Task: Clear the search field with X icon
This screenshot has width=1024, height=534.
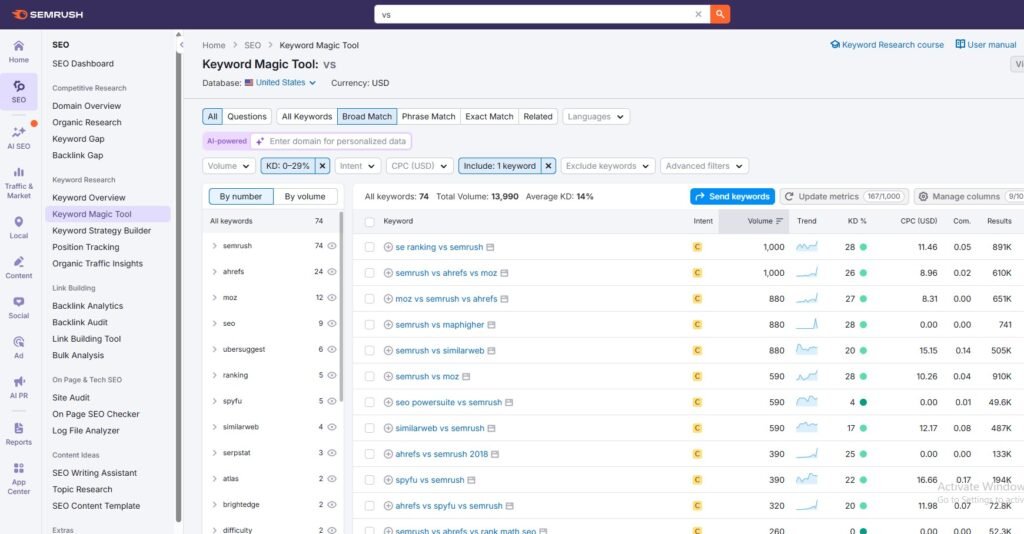Action: click(x=698, y=14)
